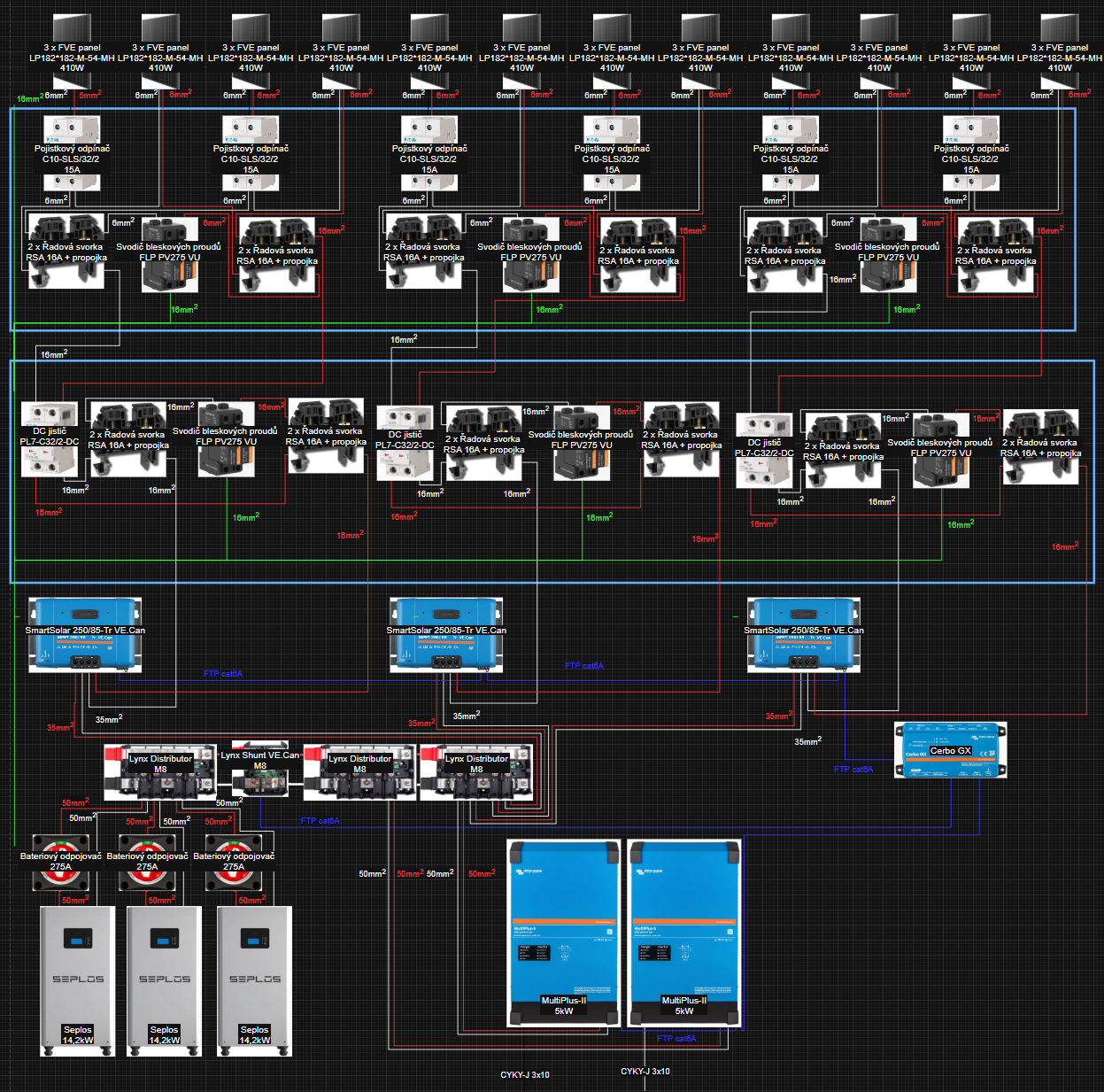The width and height of the screenshot is (1104, 1092).
Task: Select the leftmost SmartSolar 250/85 charge controller
Action: pyautogui.click(x=85, y=634)
